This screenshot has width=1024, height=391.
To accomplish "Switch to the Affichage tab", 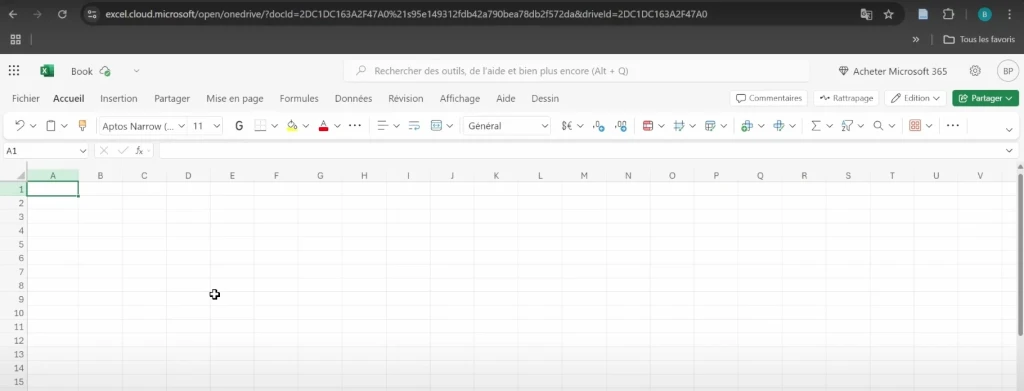I will tap(460, 99).
